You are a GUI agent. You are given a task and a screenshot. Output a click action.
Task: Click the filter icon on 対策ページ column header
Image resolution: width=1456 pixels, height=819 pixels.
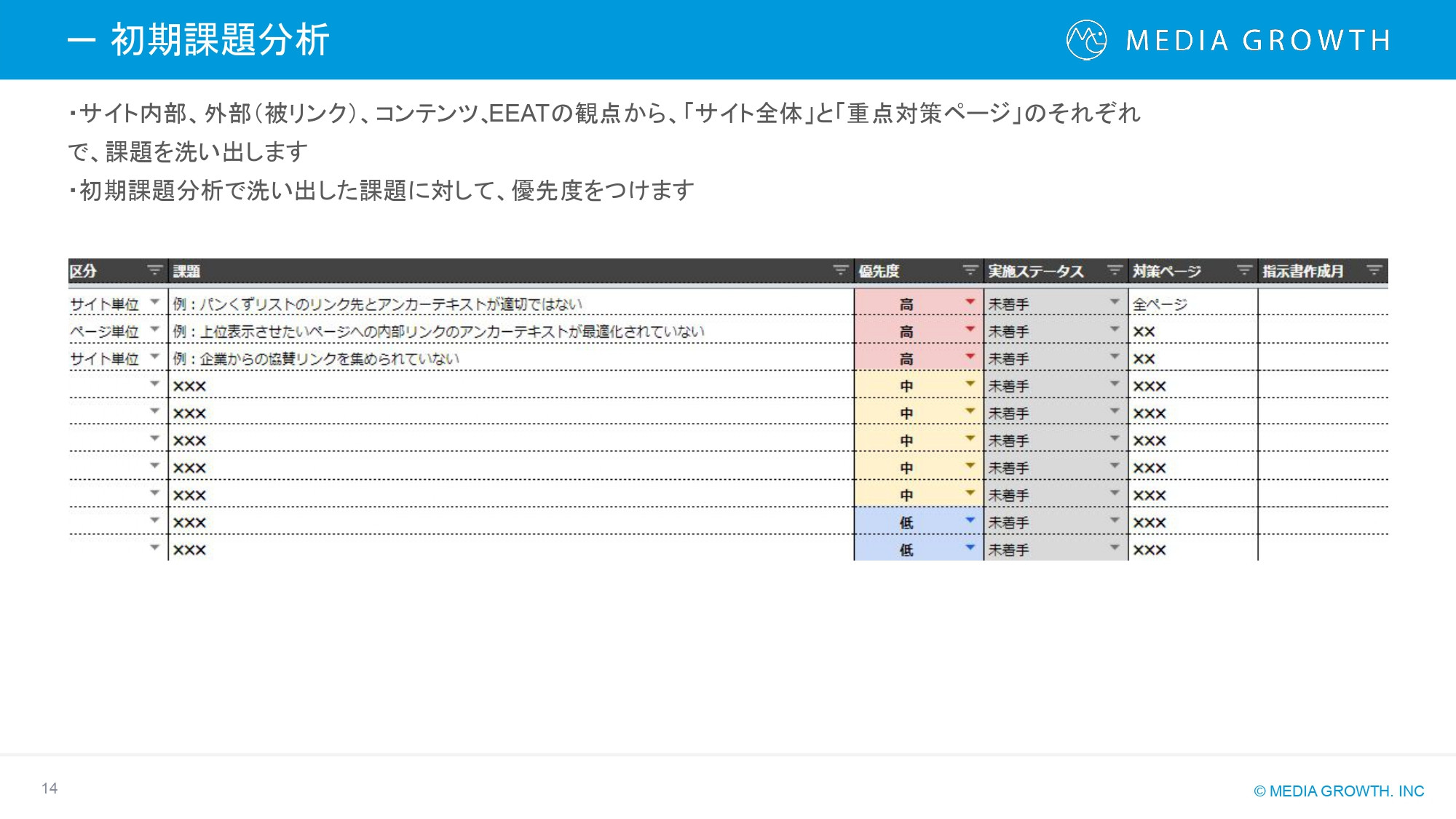[x=1243, y=270]
